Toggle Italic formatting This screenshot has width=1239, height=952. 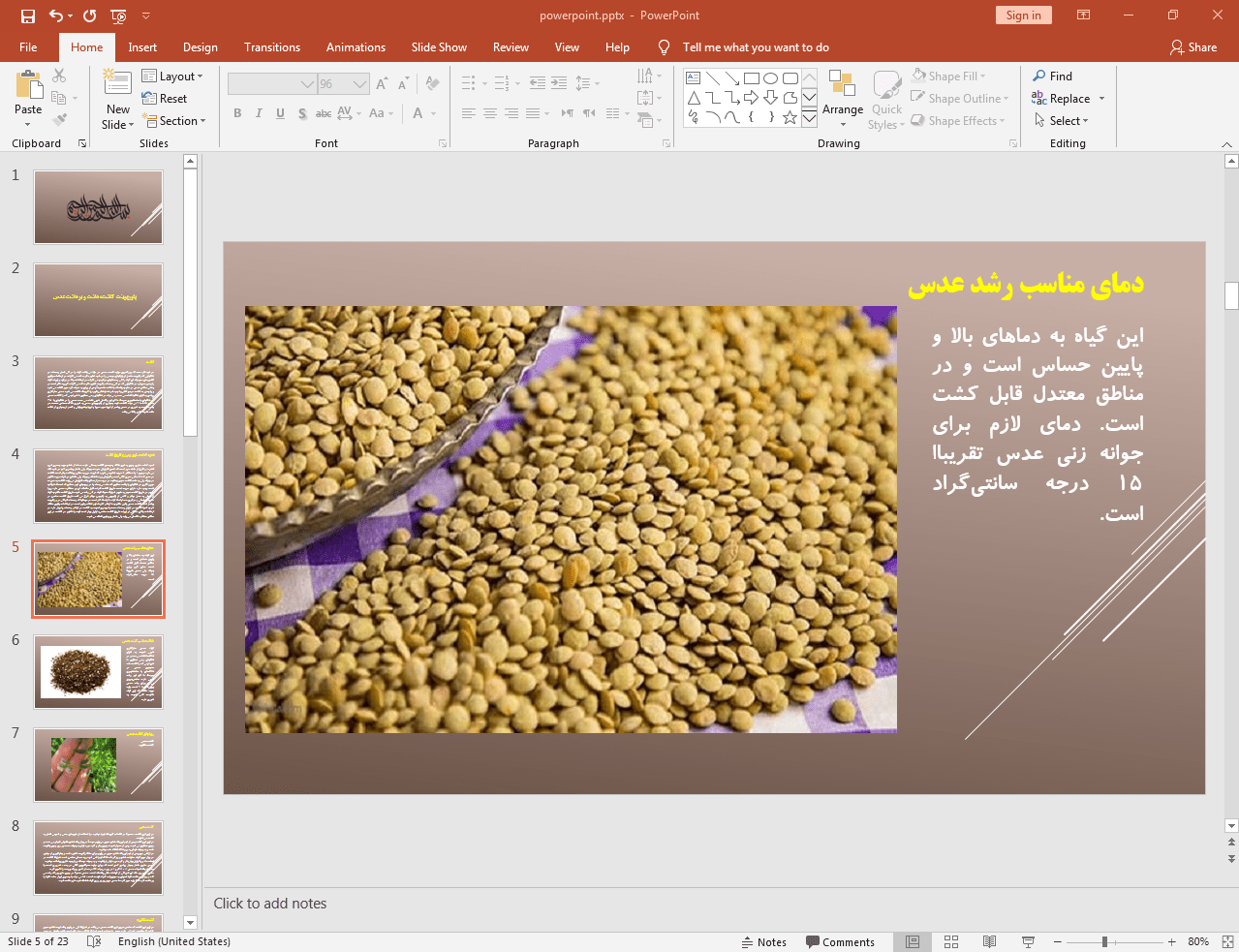coord(259,113)
